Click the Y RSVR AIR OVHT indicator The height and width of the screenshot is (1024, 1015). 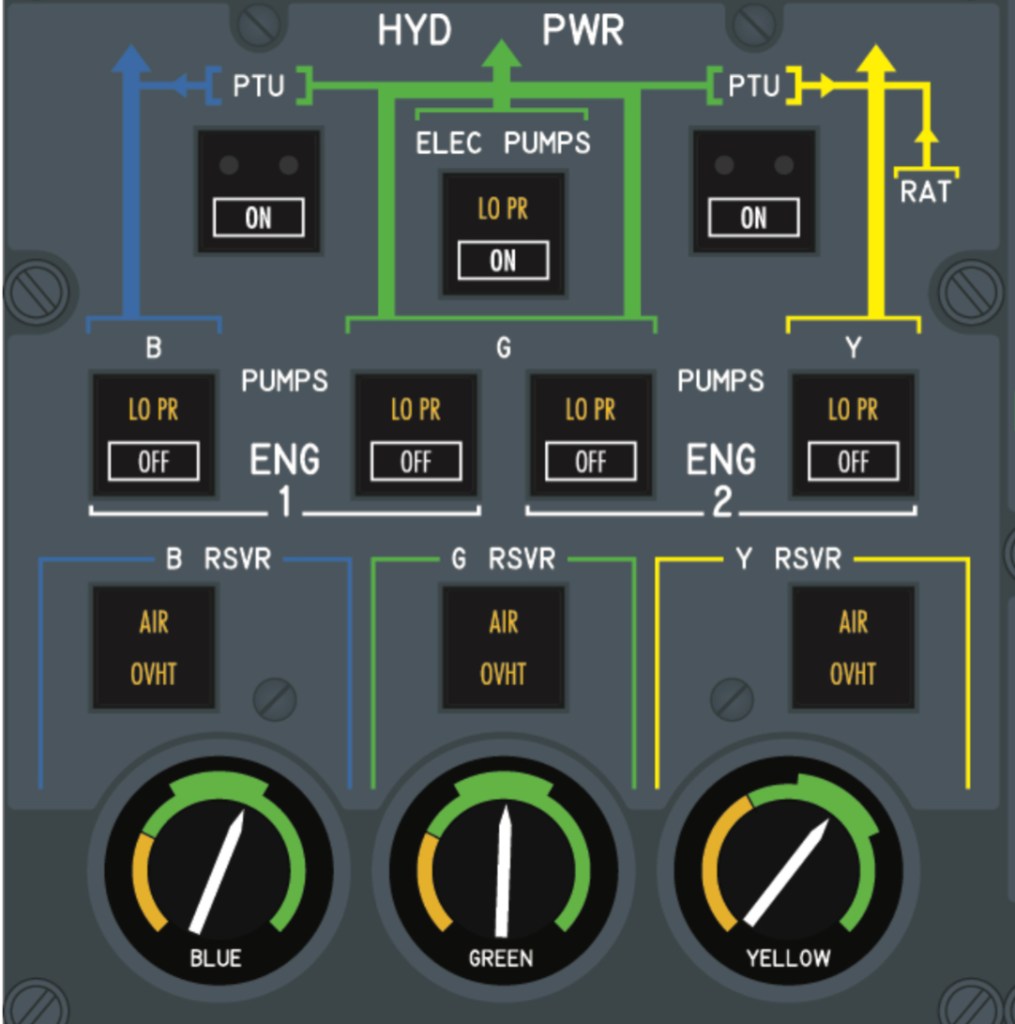(852, 647)
